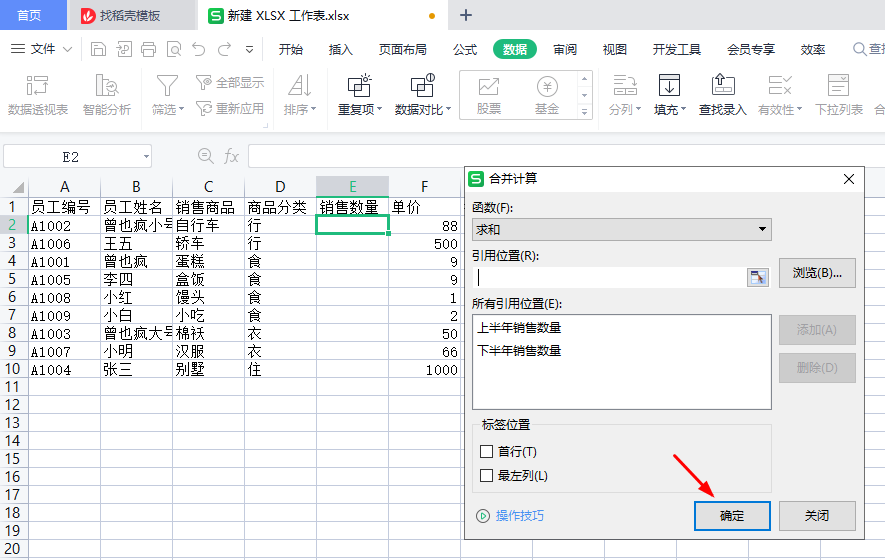The image size is (885, 560).
Task: Check the left column (最左列) checkbox
Action: 487,475
